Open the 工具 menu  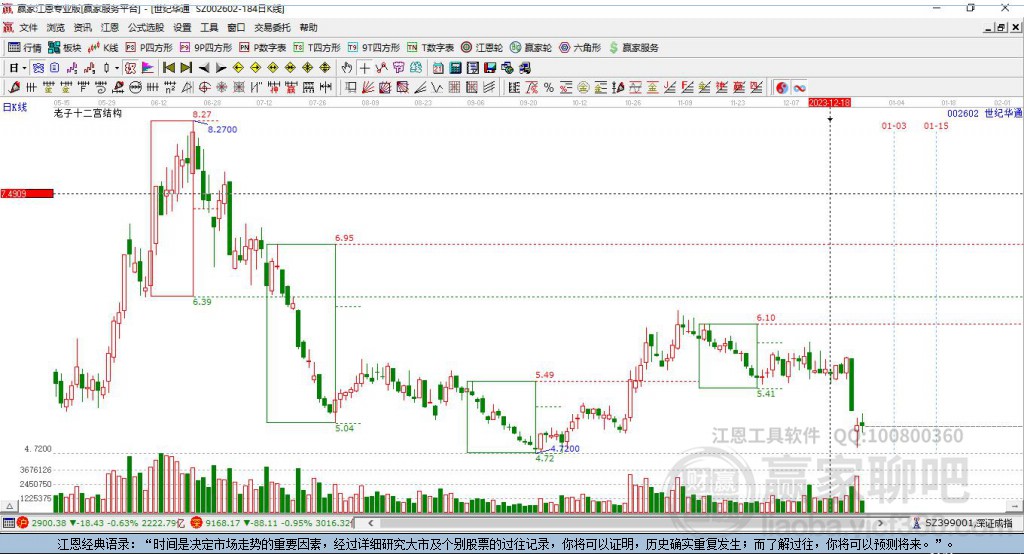pyautogui.click(x=209, y=27)
